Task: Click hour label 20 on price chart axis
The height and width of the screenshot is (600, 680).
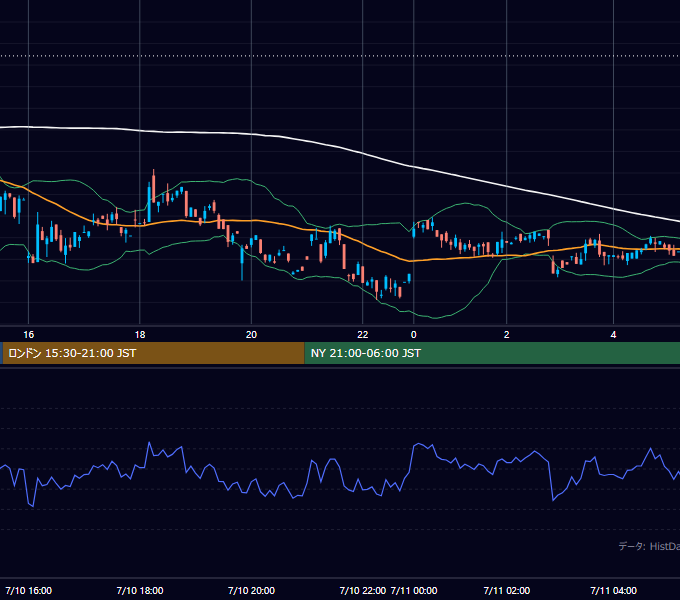Action: (x=251, y=335)
